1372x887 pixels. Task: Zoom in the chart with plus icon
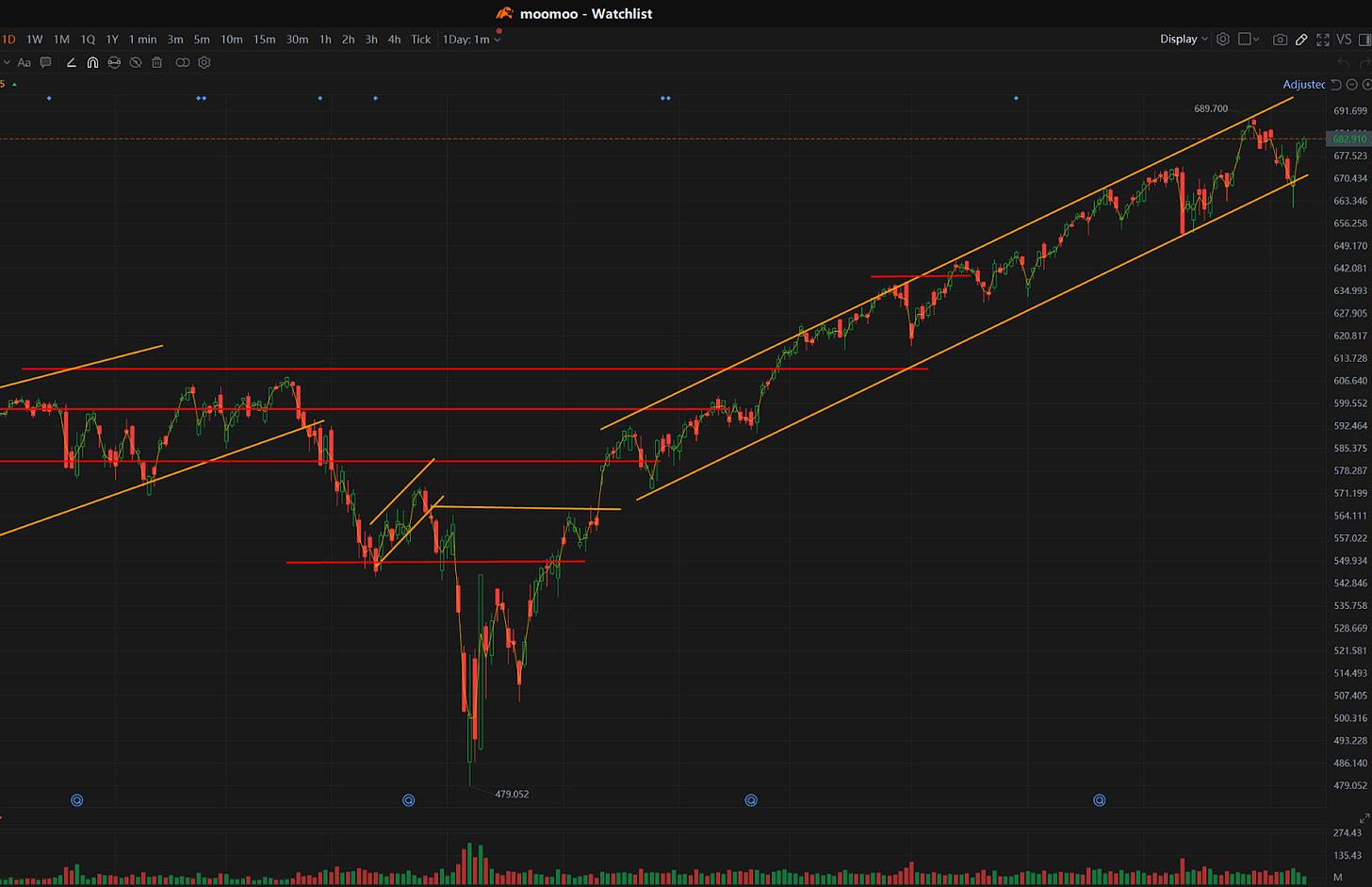[1367, 85]
